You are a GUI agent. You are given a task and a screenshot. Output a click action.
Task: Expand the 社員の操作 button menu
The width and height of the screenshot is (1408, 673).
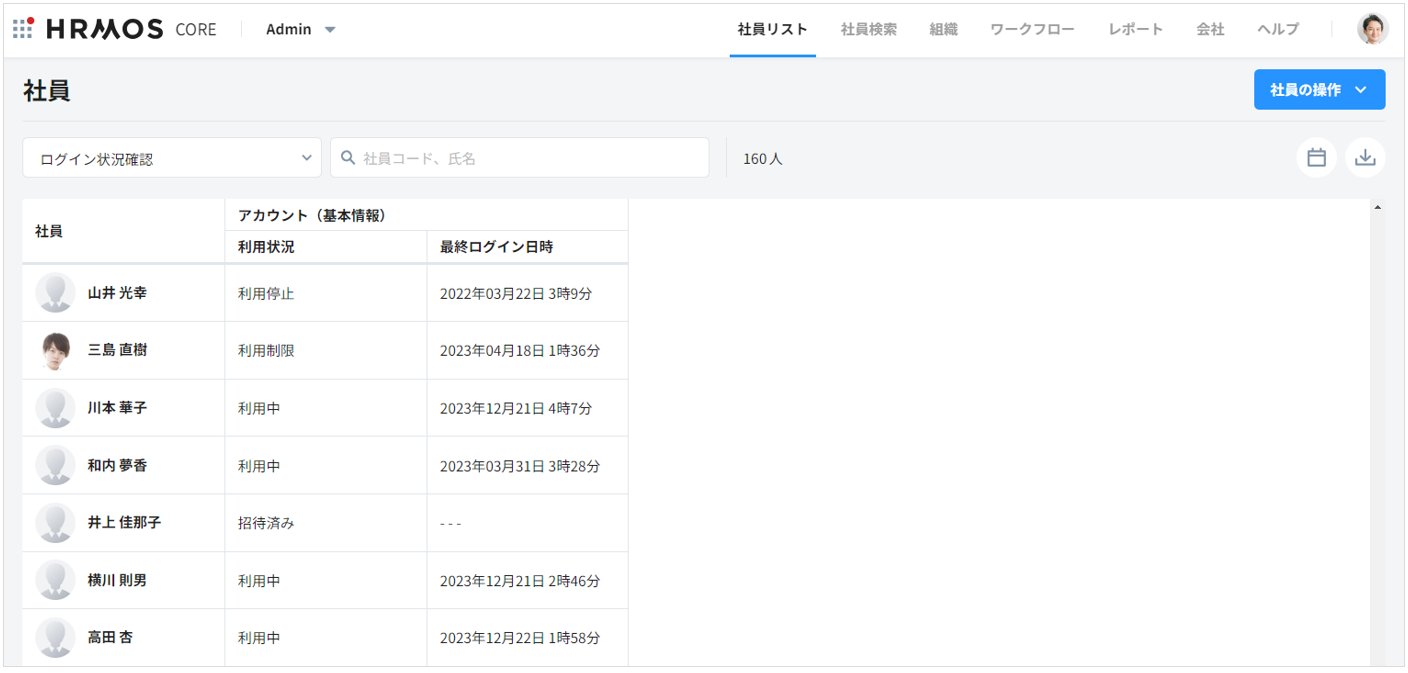[1319, 90]
